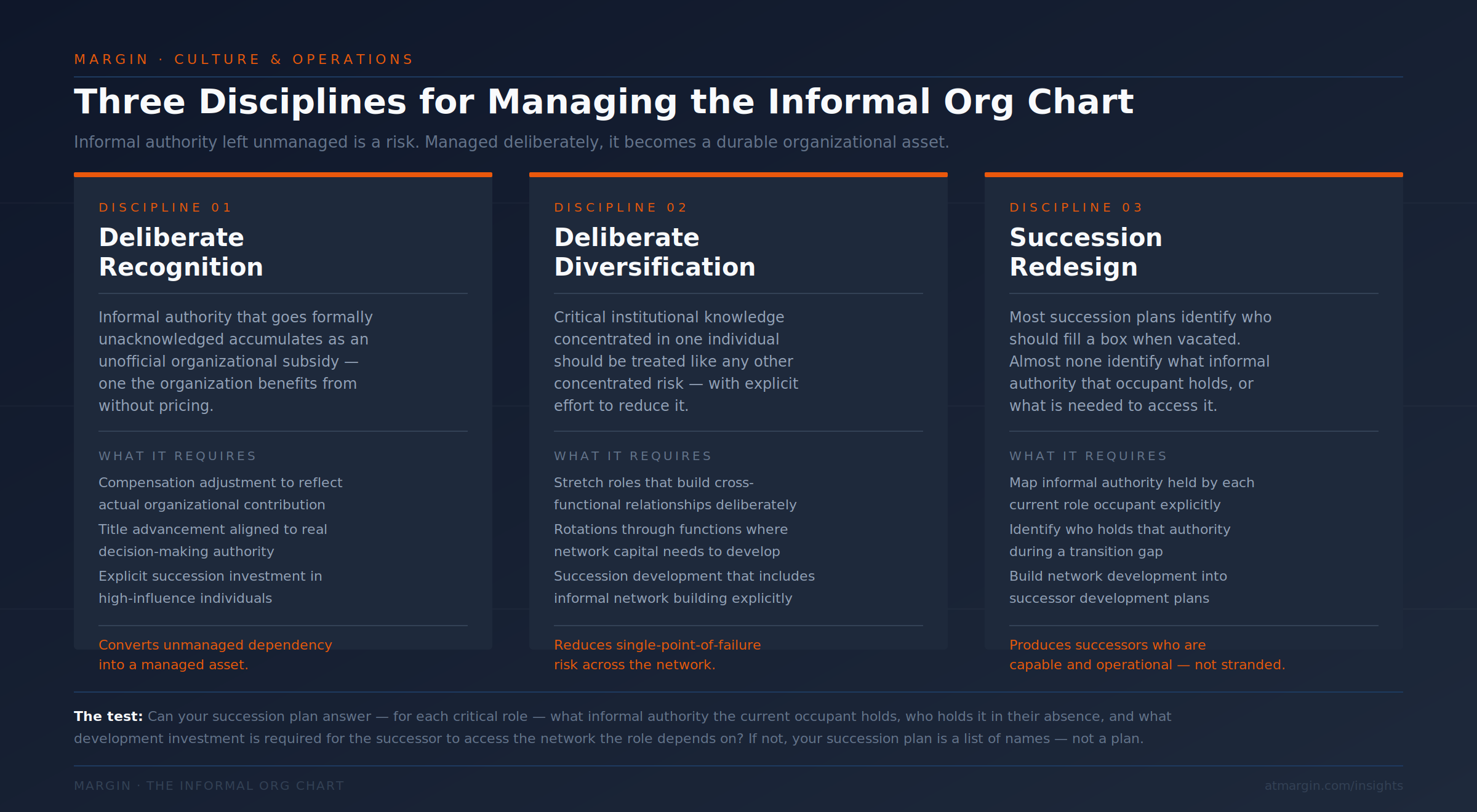Click the DISCIPLINE 01 label

pyautogui.click(x=165, y=207)
